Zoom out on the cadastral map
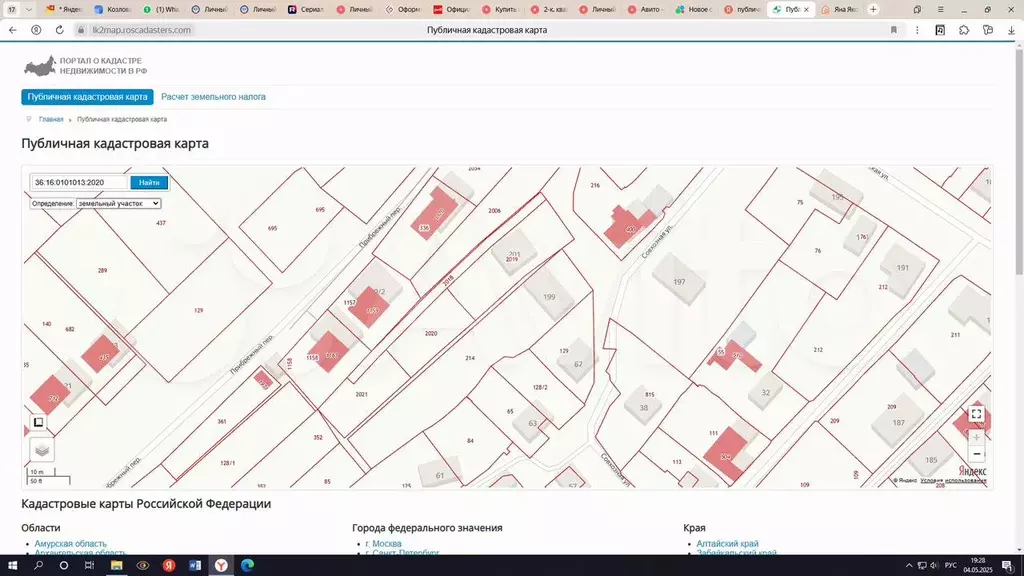 [976, 454]
